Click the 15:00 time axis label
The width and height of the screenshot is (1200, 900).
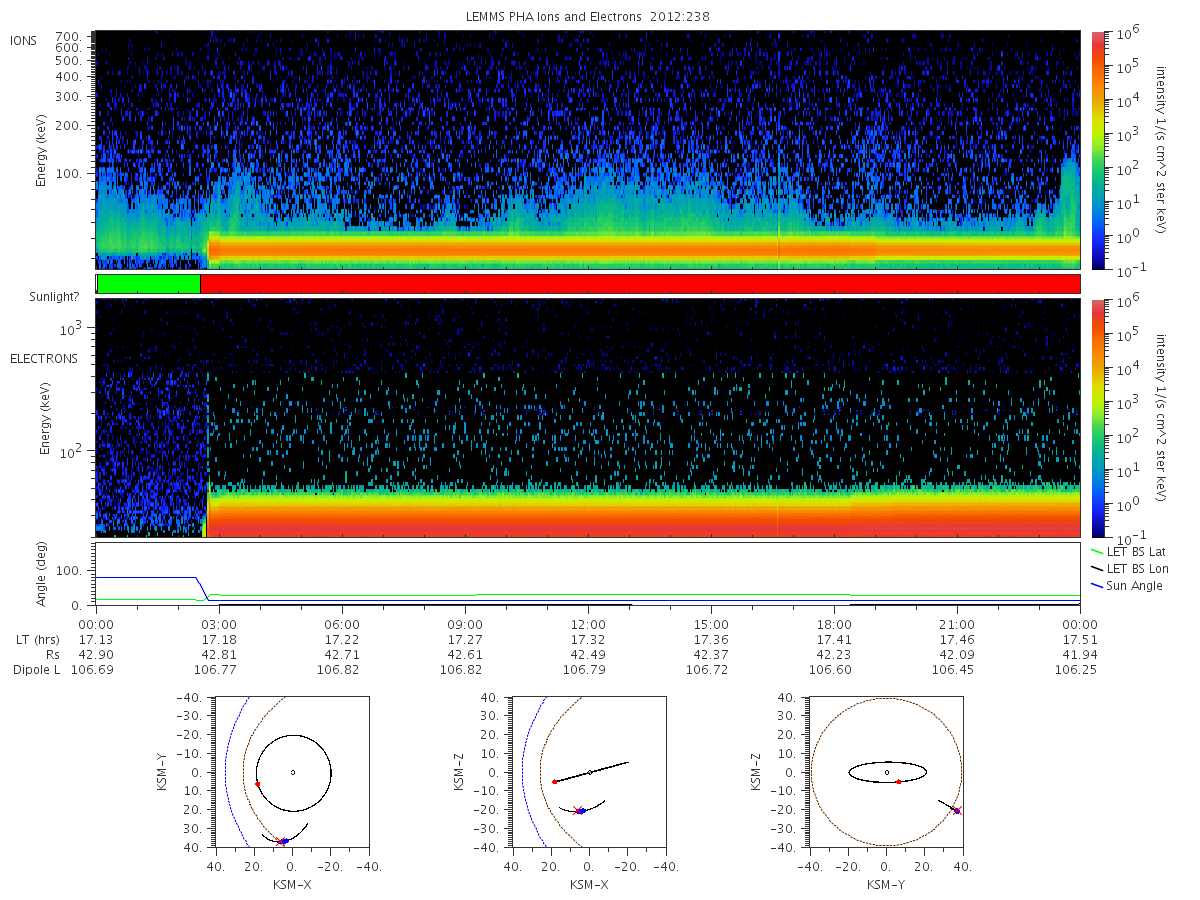711,623
